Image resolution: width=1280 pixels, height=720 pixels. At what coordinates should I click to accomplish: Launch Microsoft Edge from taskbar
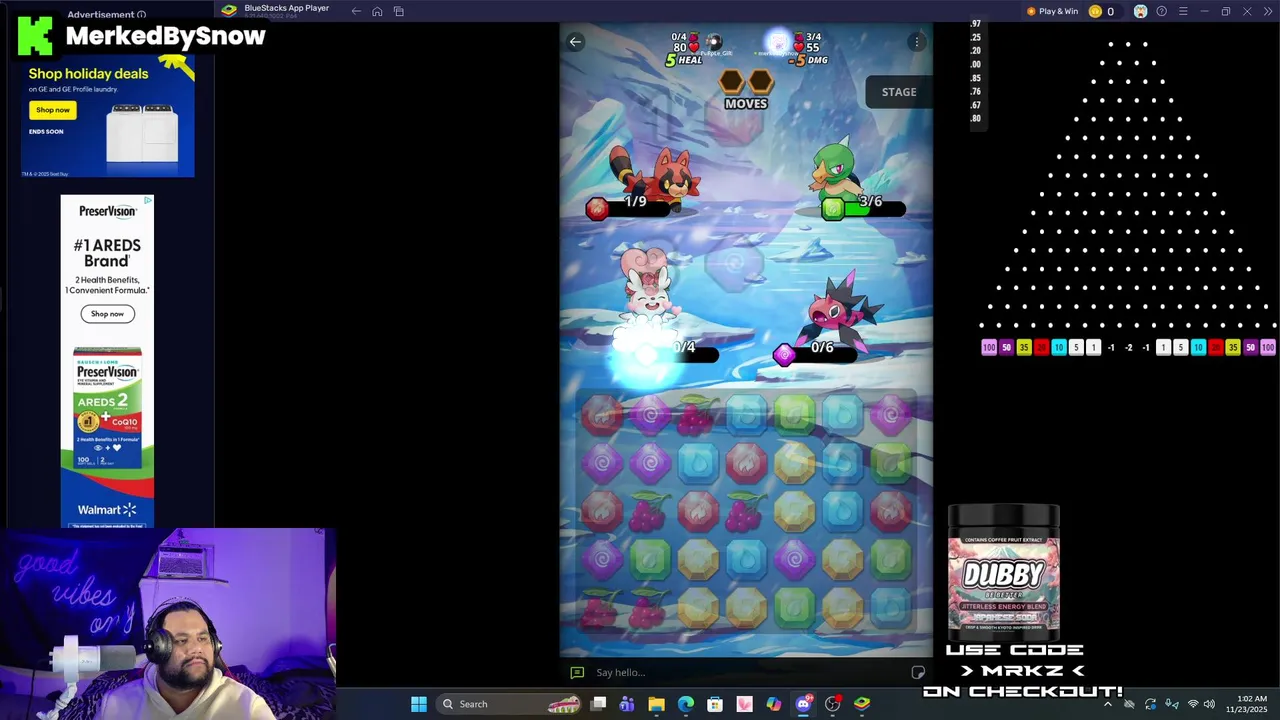tap(686, 704)
